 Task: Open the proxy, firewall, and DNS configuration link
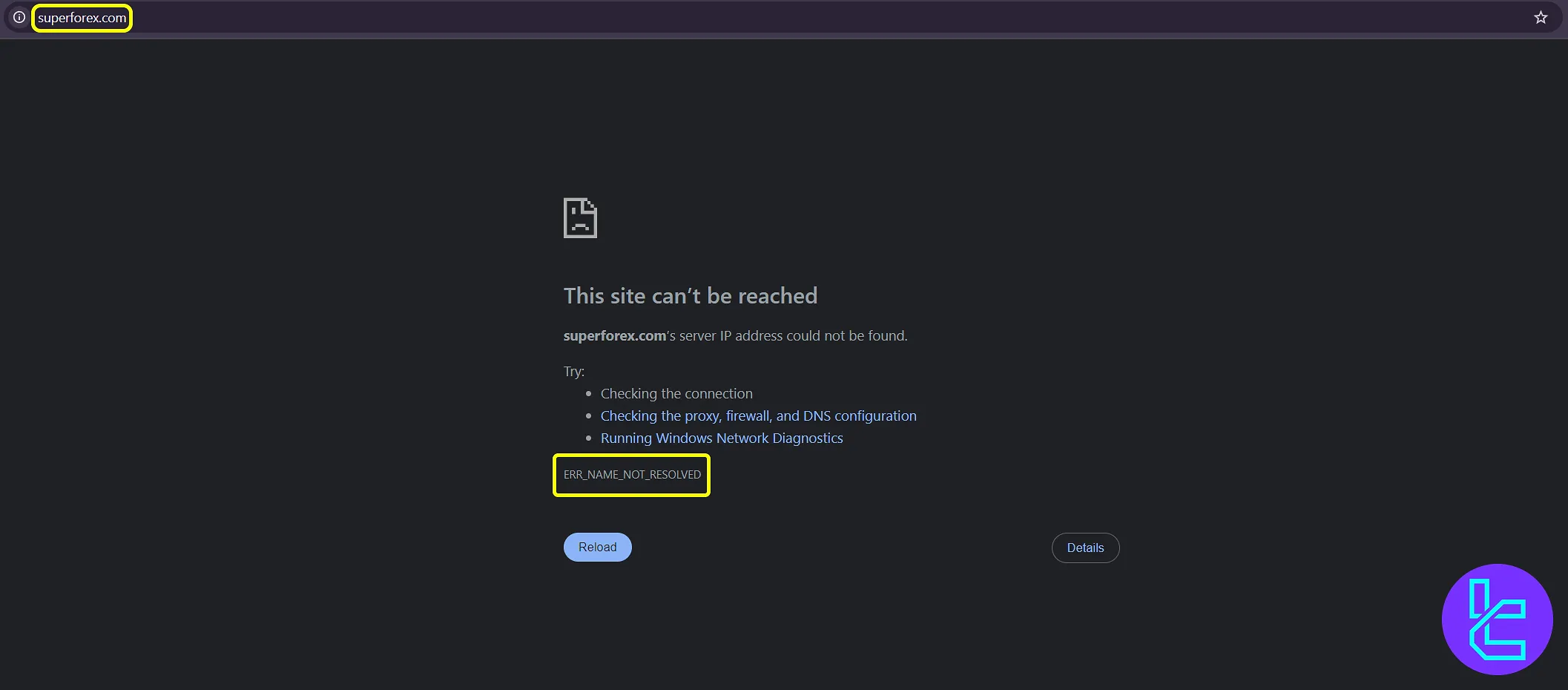[758, 415]
